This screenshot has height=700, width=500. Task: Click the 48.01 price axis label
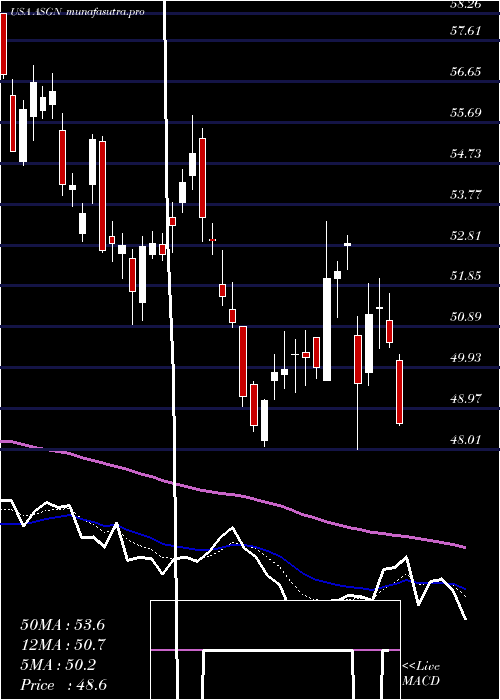pos(465,439)
